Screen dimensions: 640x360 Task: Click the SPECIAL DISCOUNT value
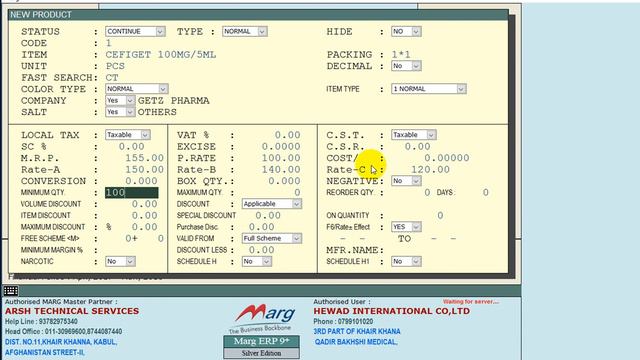click(268, 215)
